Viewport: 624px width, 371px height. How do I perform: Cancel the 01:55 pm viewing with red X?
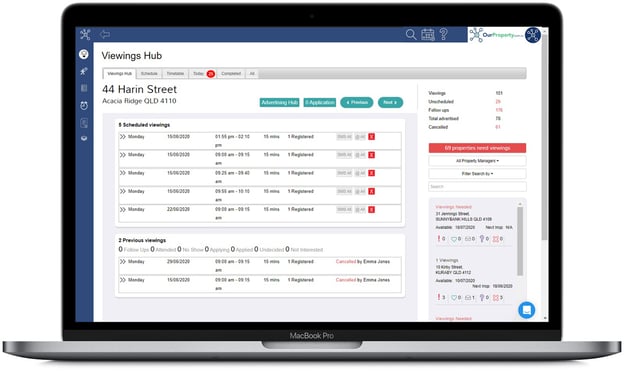[x=371, y=137]
